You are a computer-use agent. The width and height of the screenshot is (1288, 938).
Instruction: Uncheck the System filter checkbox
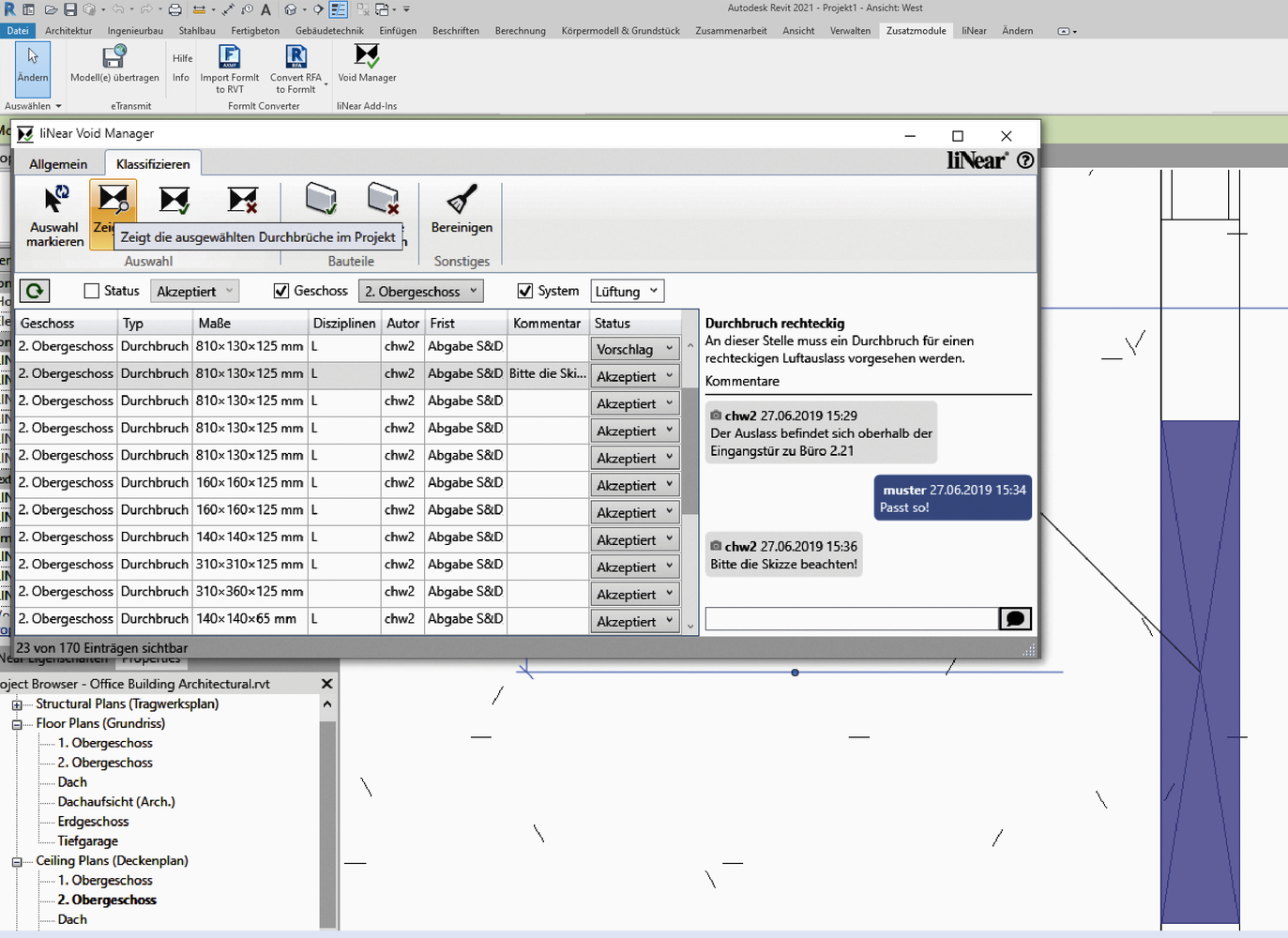(525, 291)
